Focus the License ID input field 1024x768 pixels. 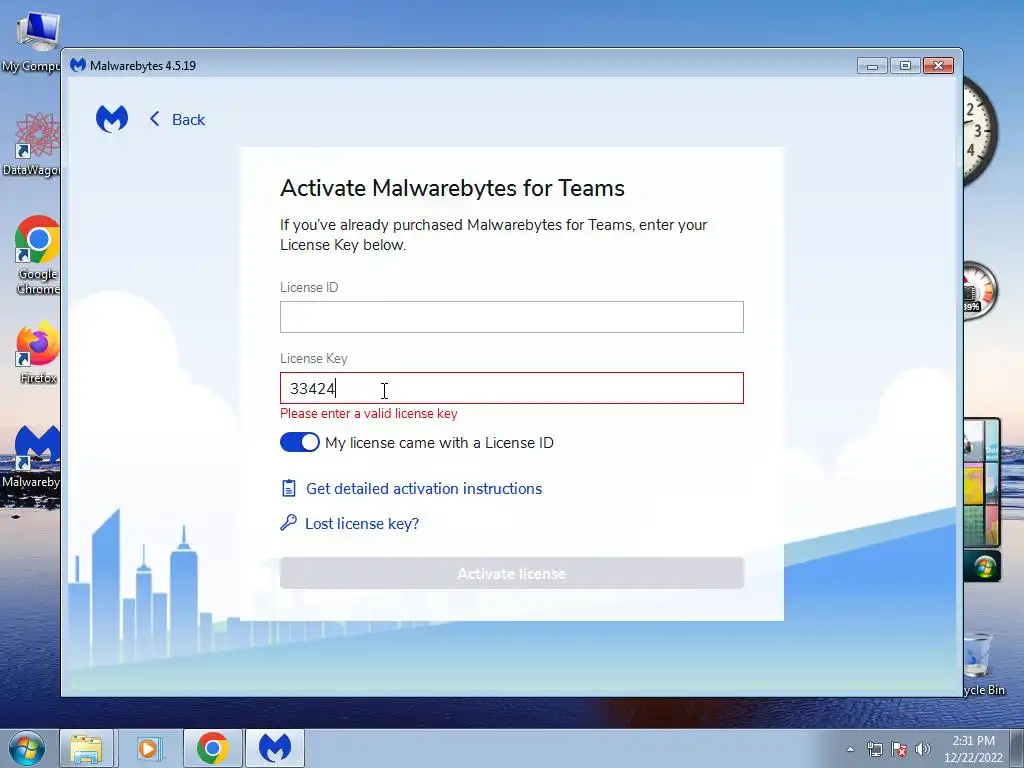(x=511, y=317)
